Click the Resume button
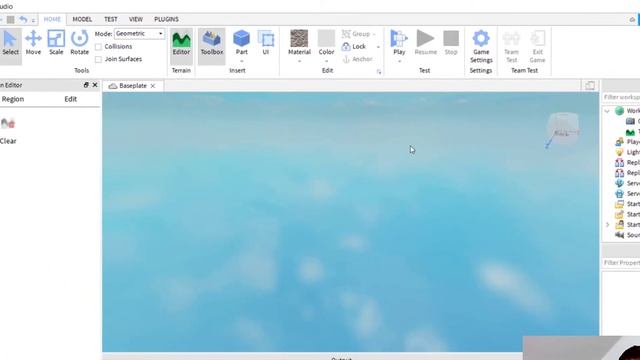 coord(425,42)
